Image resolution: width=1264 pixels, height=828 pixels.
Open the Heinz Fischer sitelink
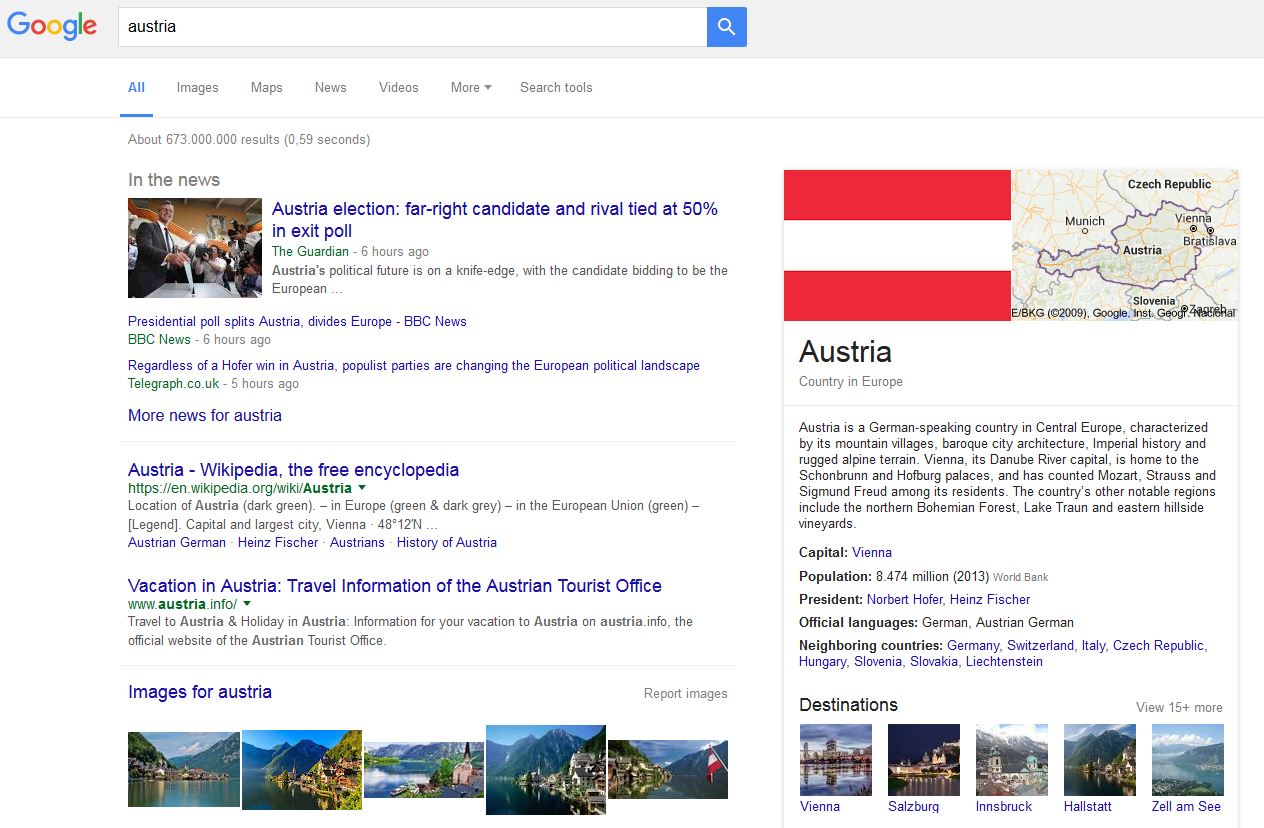(278, 542)
